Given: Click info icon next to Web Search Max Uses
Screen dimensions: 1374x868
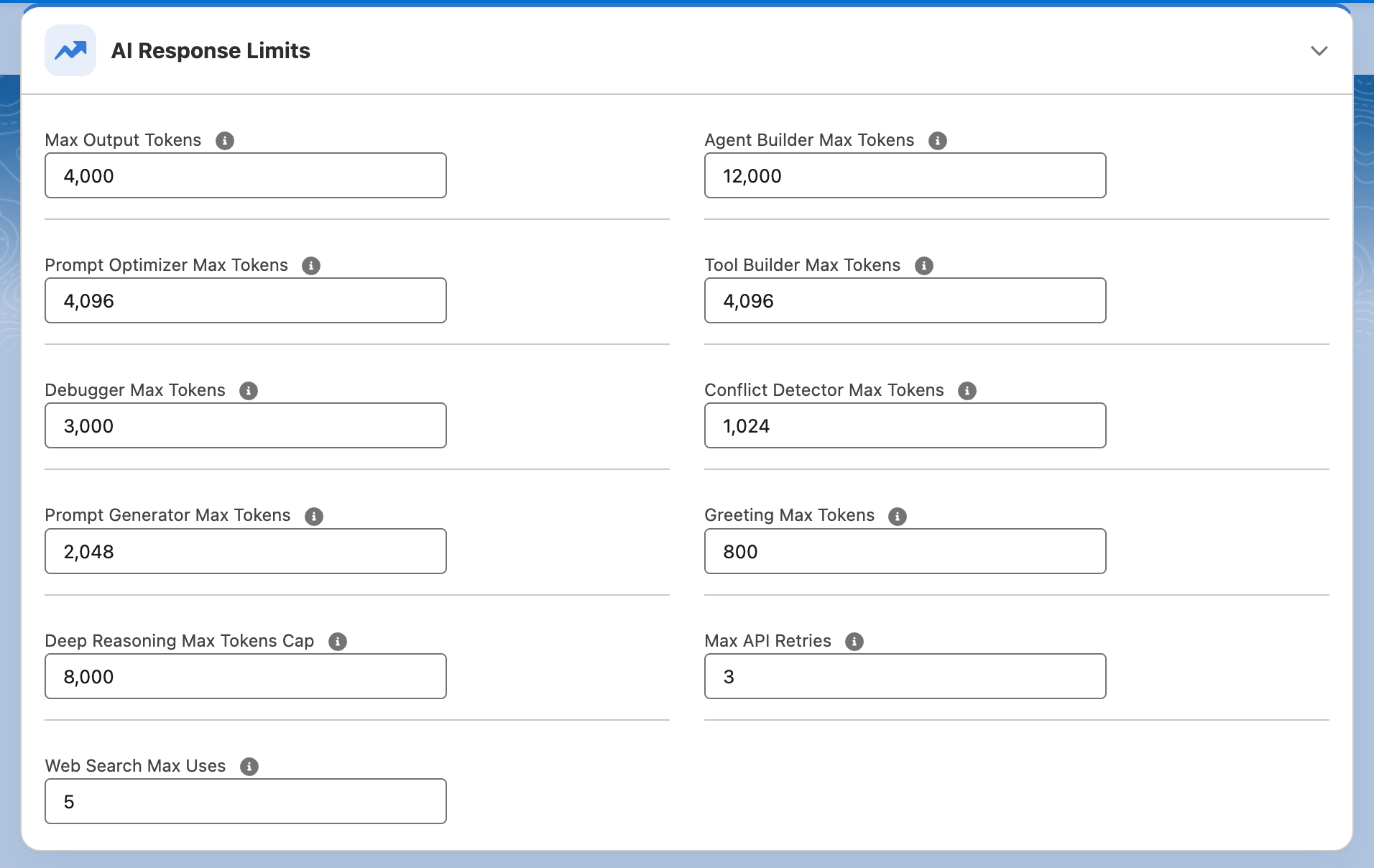Looking at the screenshot, I should tap(249, 766).
